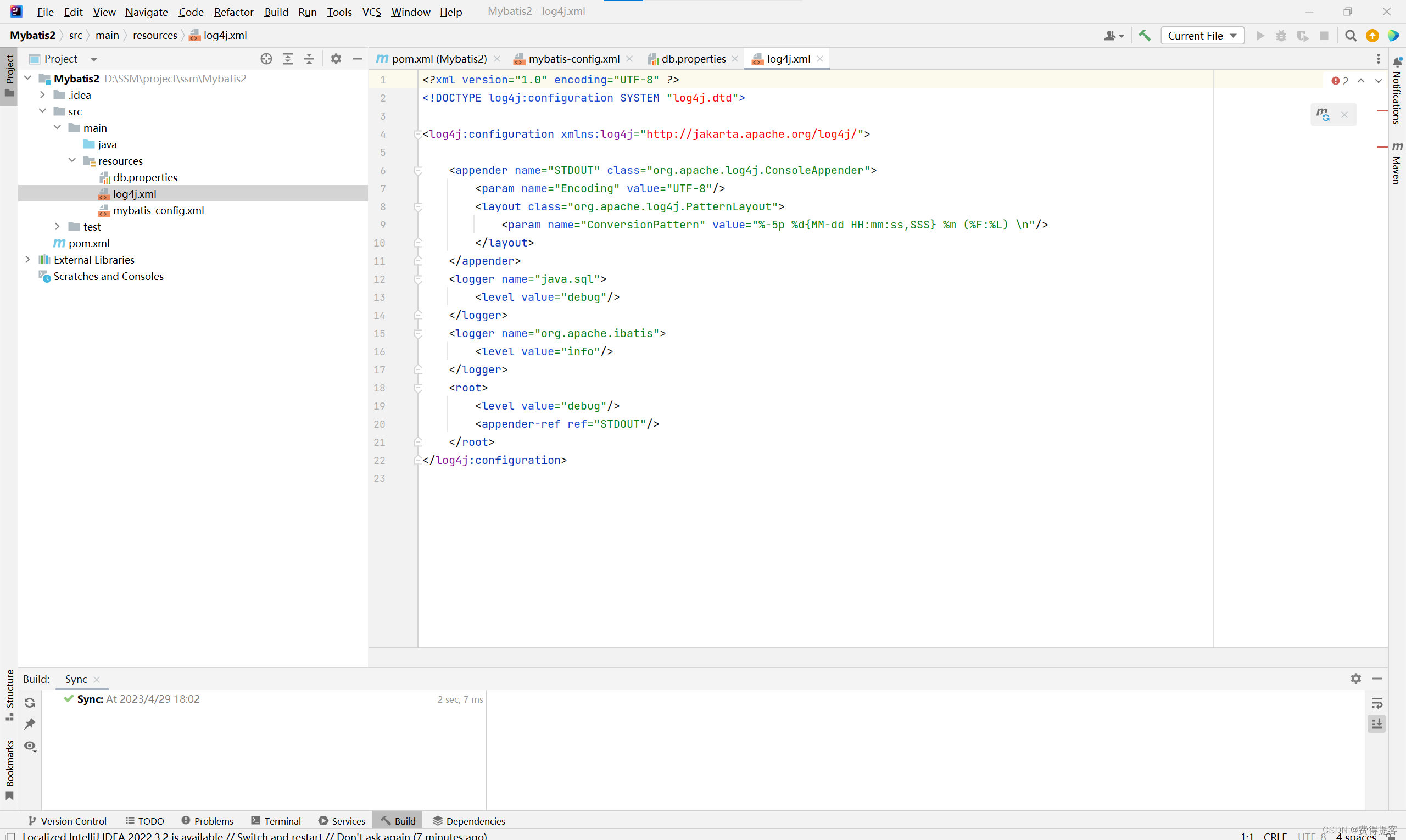Click the reload Sync icon in Build panel
The width and height of the screenshot is (1406, 840).
30,702
